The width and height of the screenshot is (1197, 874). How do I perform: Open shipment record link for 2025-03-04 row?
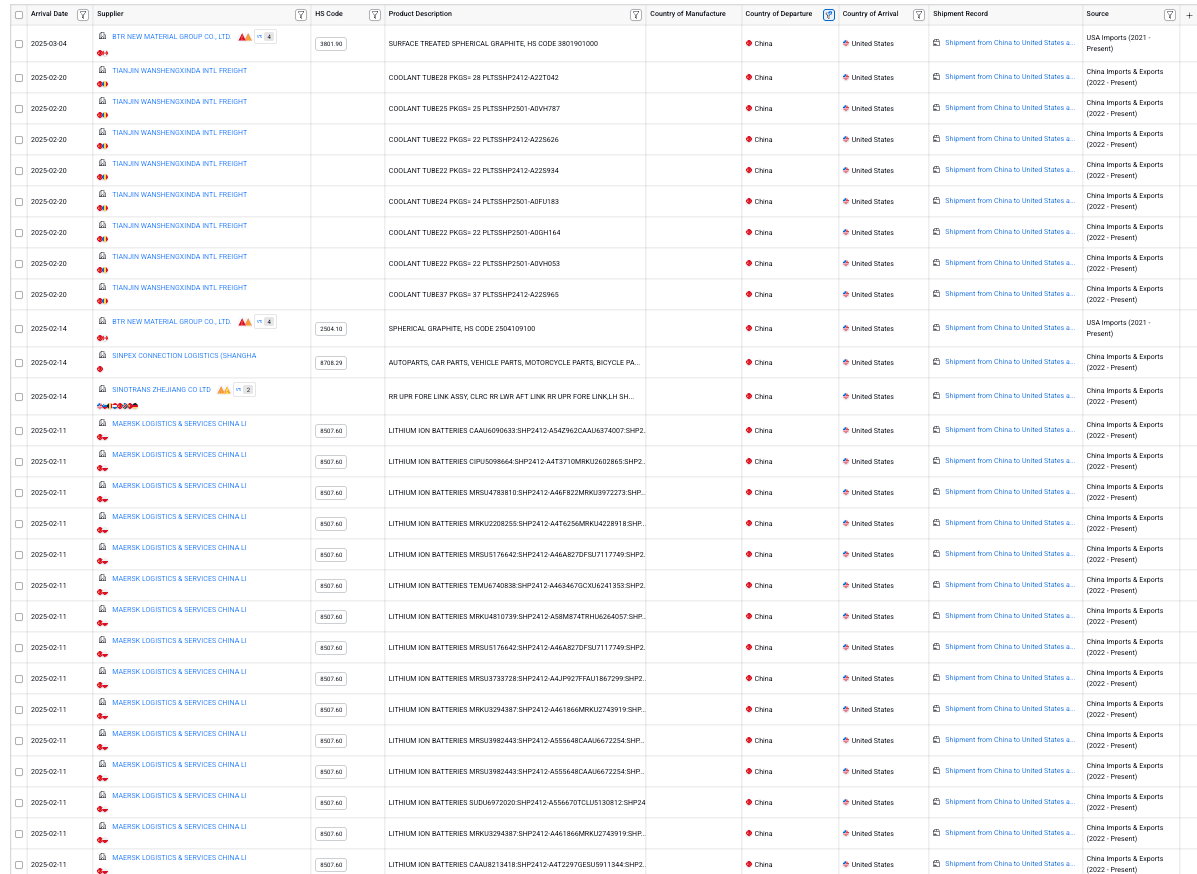(x=1010, y=43)
